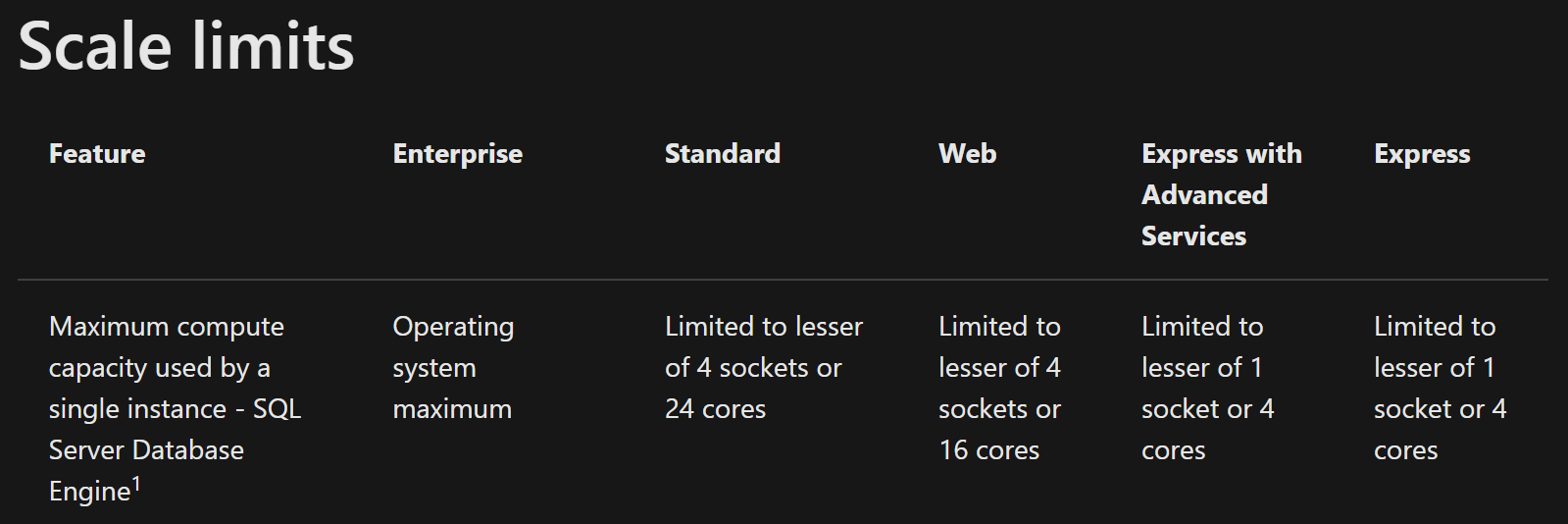Click the "24 cores" text

pos(715,409)
